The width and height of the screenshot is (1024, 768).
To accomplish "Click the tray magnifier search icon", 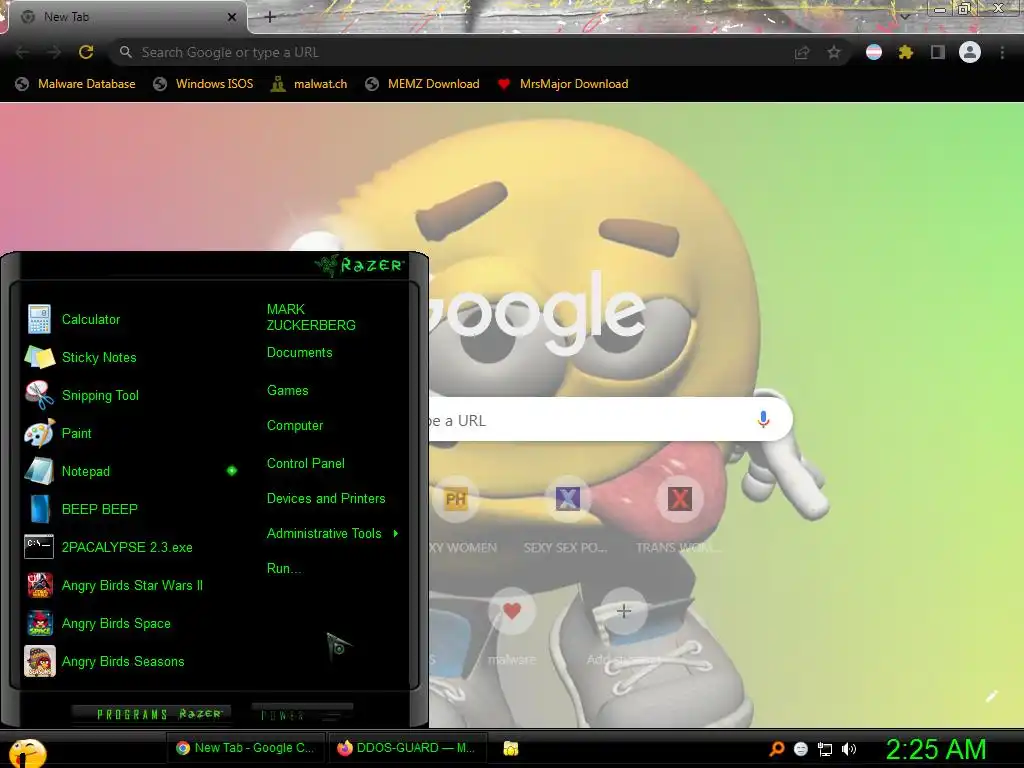I will click(x=776, y=748).
